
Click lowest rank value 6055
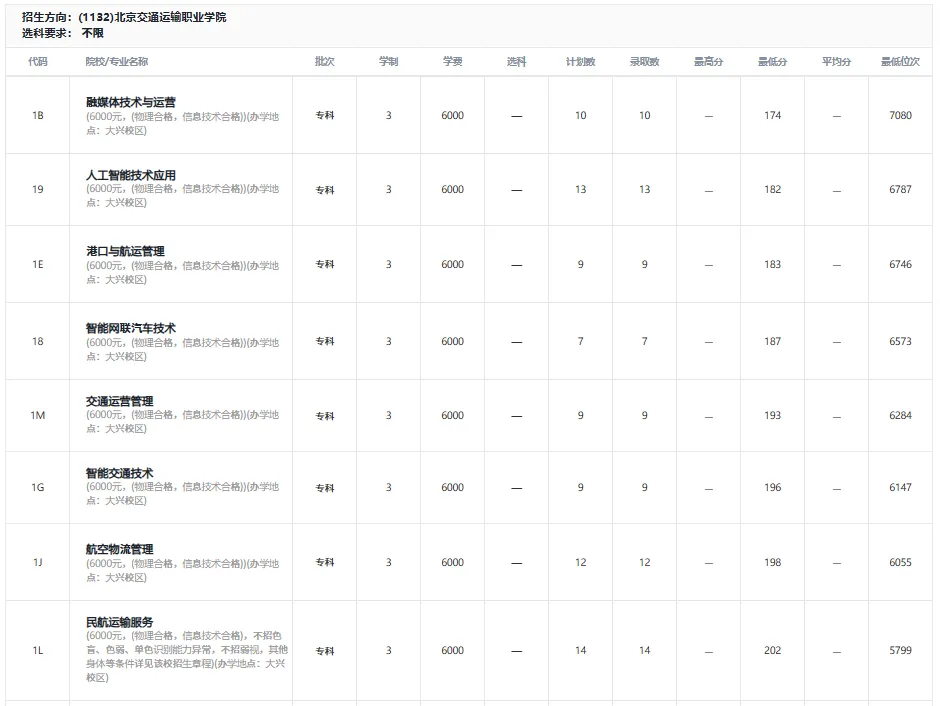pyautogui.click(x=900, y=562)
